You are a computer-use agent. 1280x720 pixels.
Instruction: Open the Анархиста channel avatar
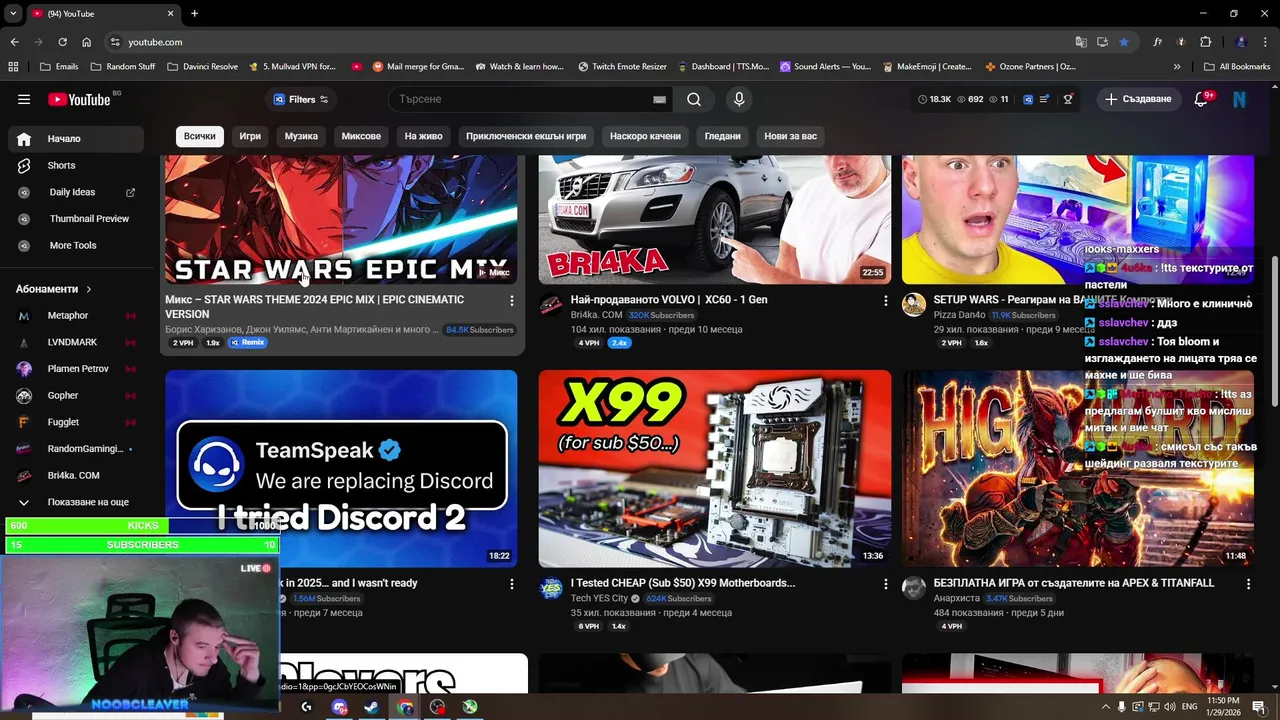[x=914, y=588]
